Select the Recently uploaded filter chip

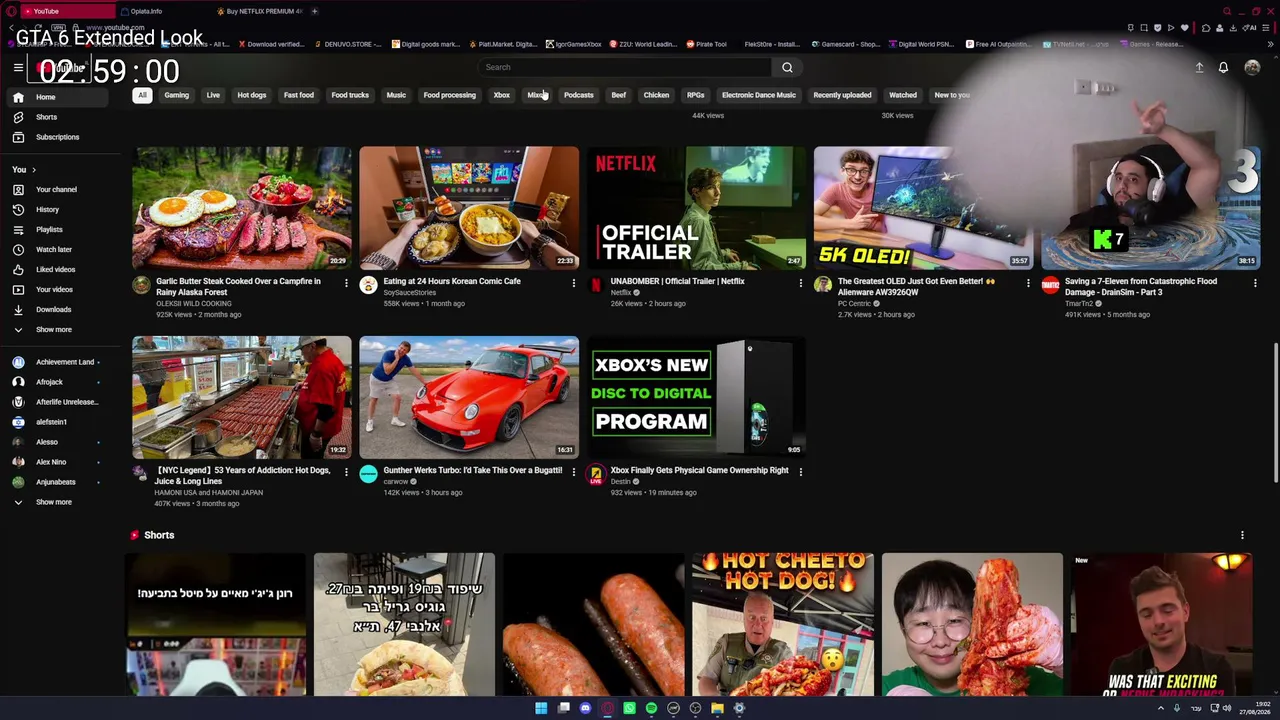coord(842,95)
